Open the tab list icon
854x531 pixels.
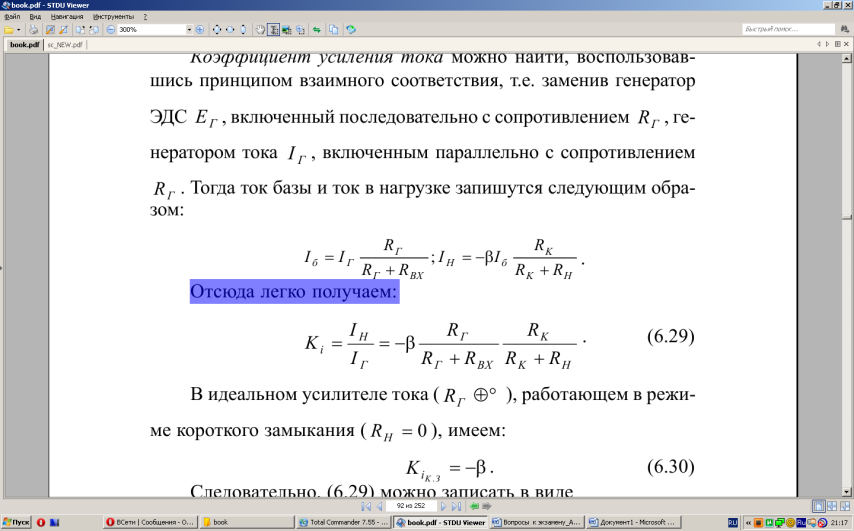click(838, 45)
